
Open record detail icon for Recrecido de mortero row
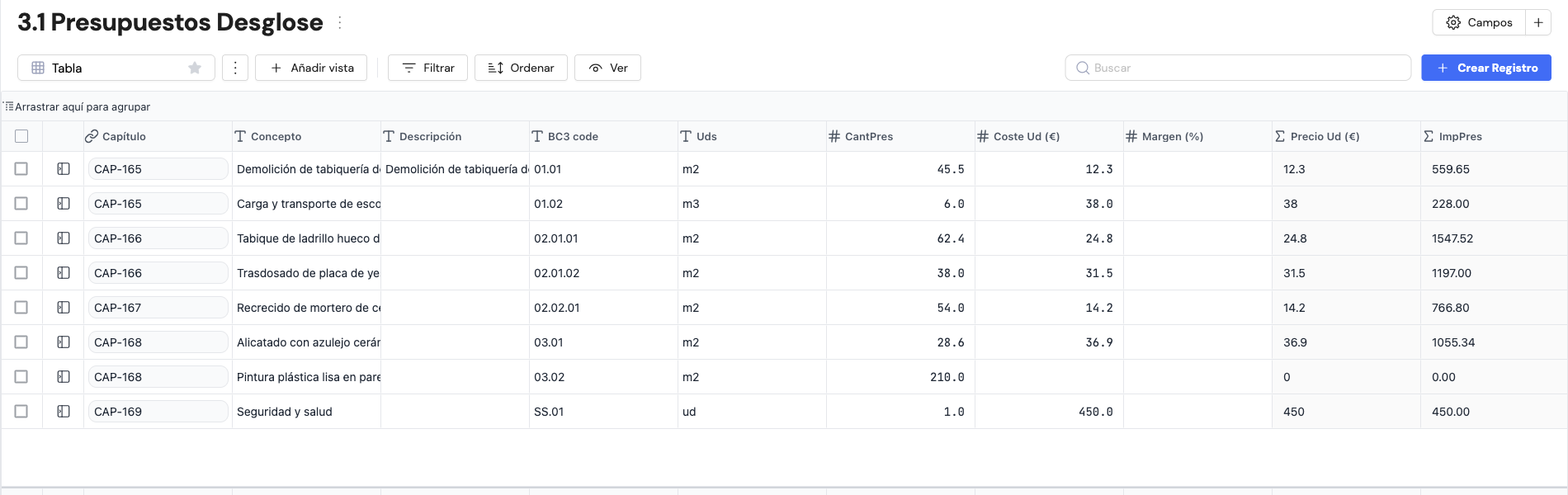tap(64, 308)
